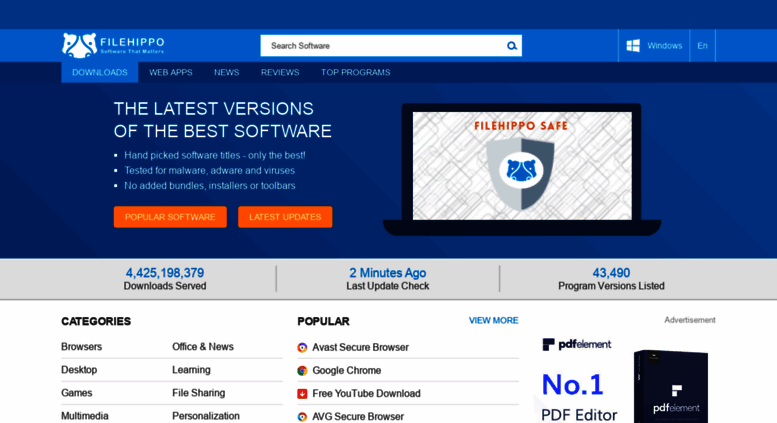
Task: Click the FileHippo Safe shield image
Action: (x=520, y=173)
